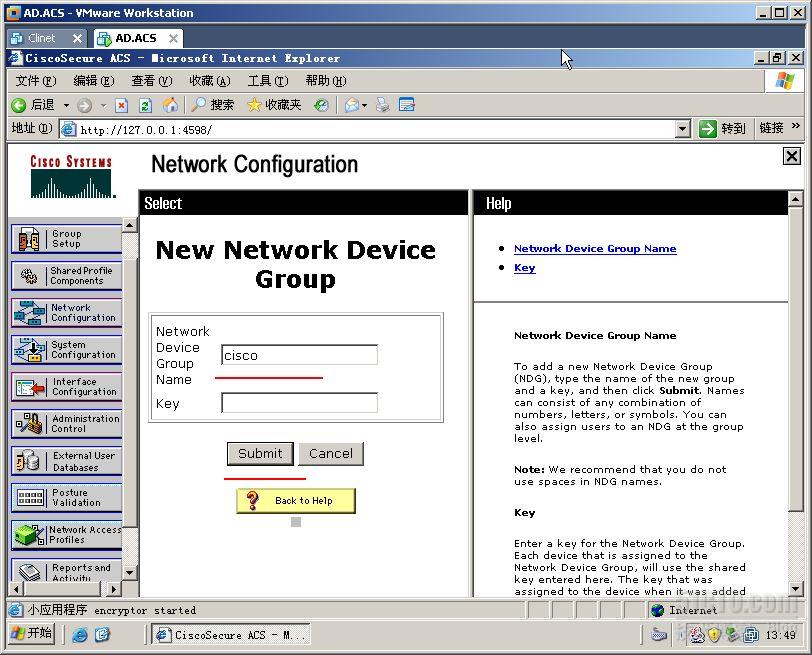Click the IE Back button

pyautogui.click(x=33, y=105)
